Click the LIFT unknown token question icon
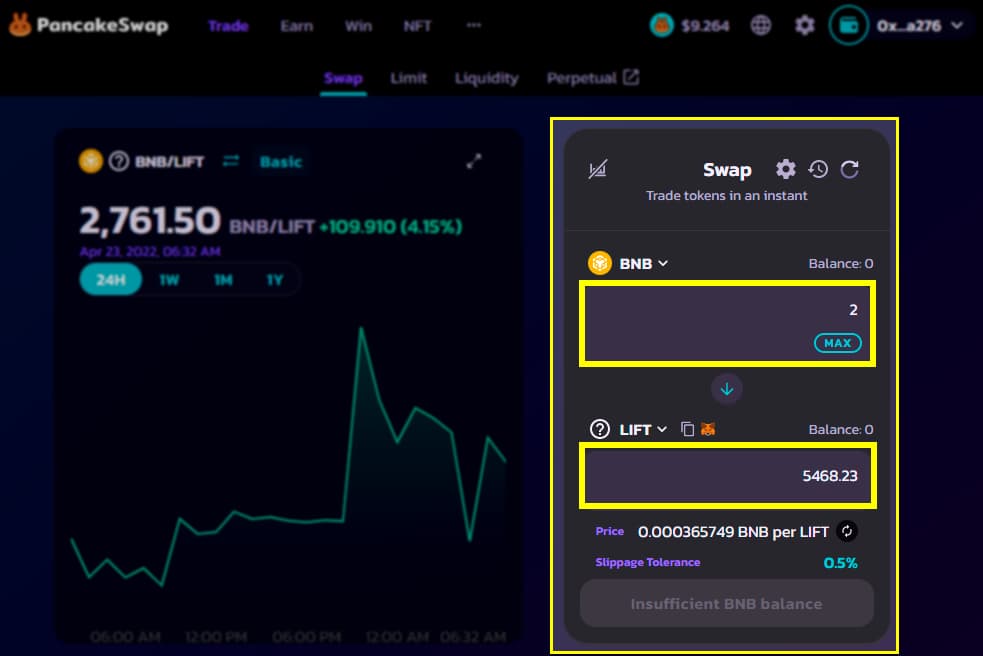The width and height of the screenshot is (983, 656). coord(600,430)
